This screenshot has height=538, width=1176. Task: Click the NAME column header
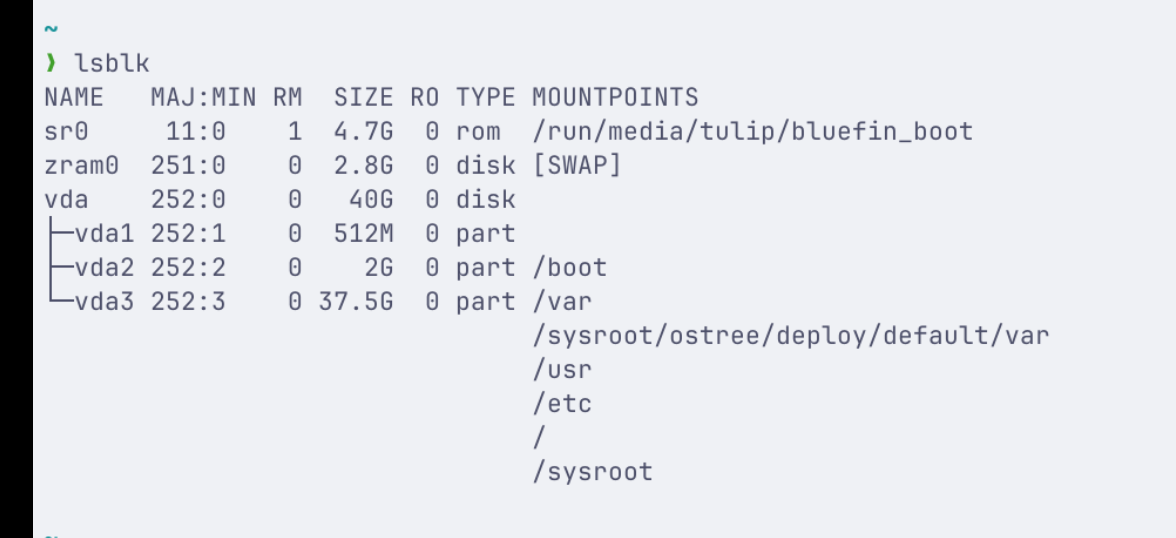74,98
